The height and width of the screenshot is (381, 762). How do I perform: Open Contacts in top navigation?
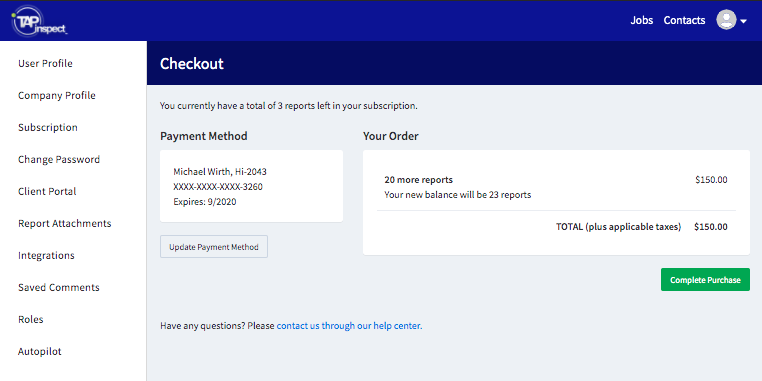click(684, 20)
